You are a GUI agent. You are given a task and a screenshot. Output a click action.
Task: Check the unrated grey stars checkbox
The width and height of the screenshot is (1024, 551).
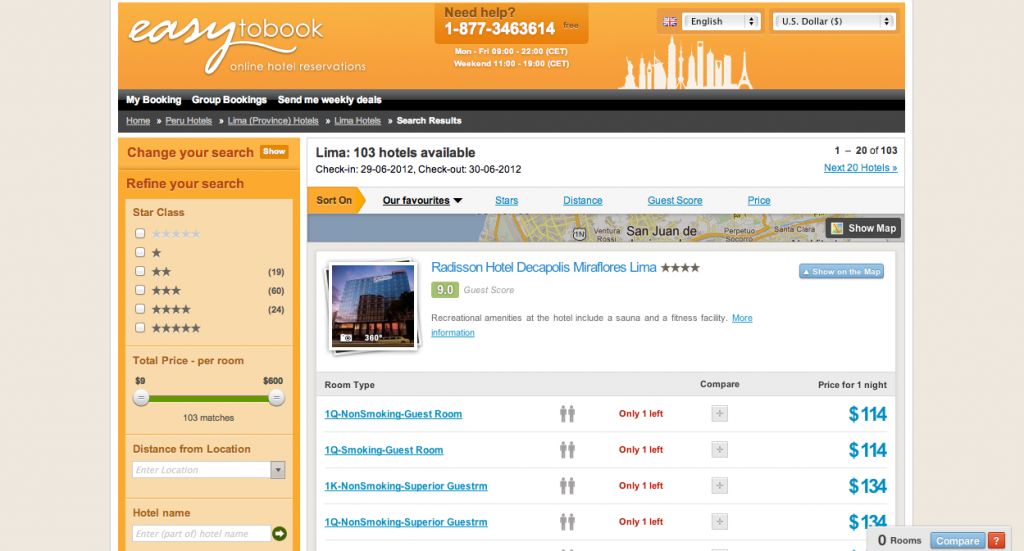coord(140,233)
